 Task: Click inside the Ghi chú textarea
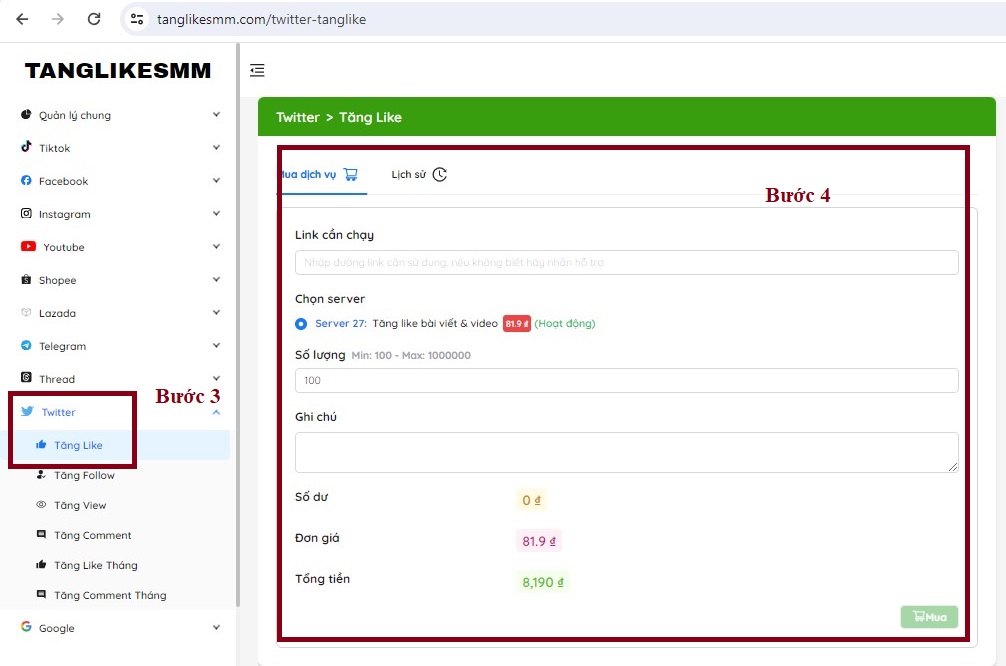(x=626, y=452)
